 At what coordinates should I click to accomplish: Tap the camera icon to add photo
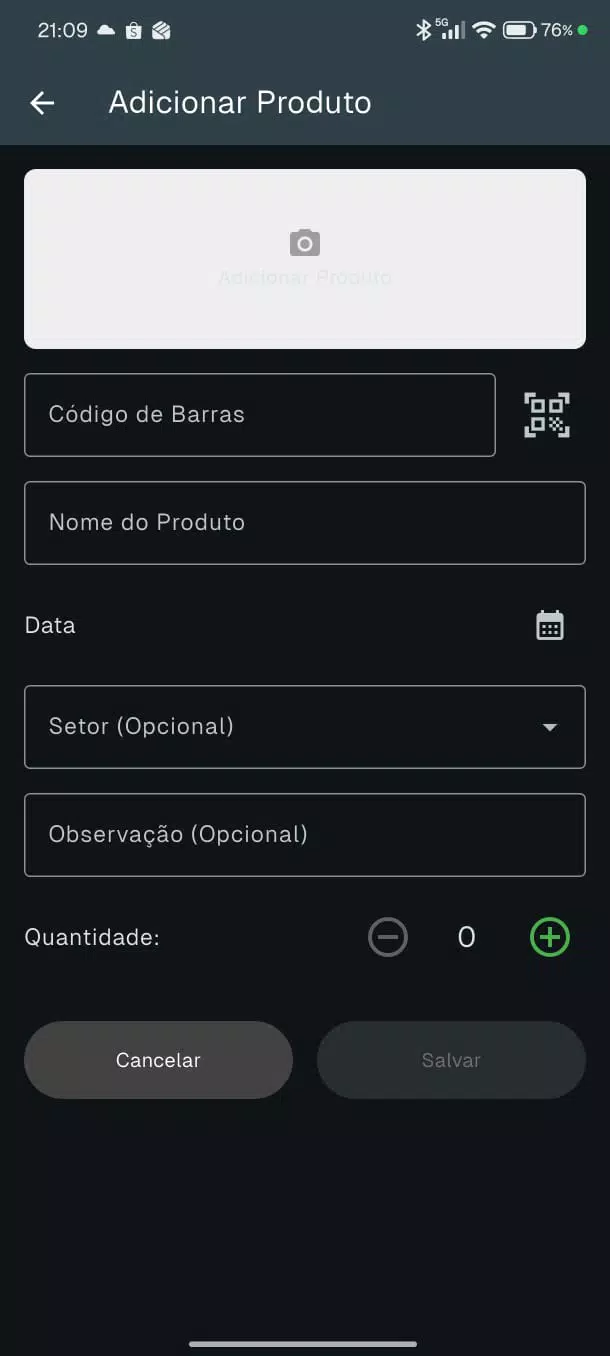[x=305, y=243]
